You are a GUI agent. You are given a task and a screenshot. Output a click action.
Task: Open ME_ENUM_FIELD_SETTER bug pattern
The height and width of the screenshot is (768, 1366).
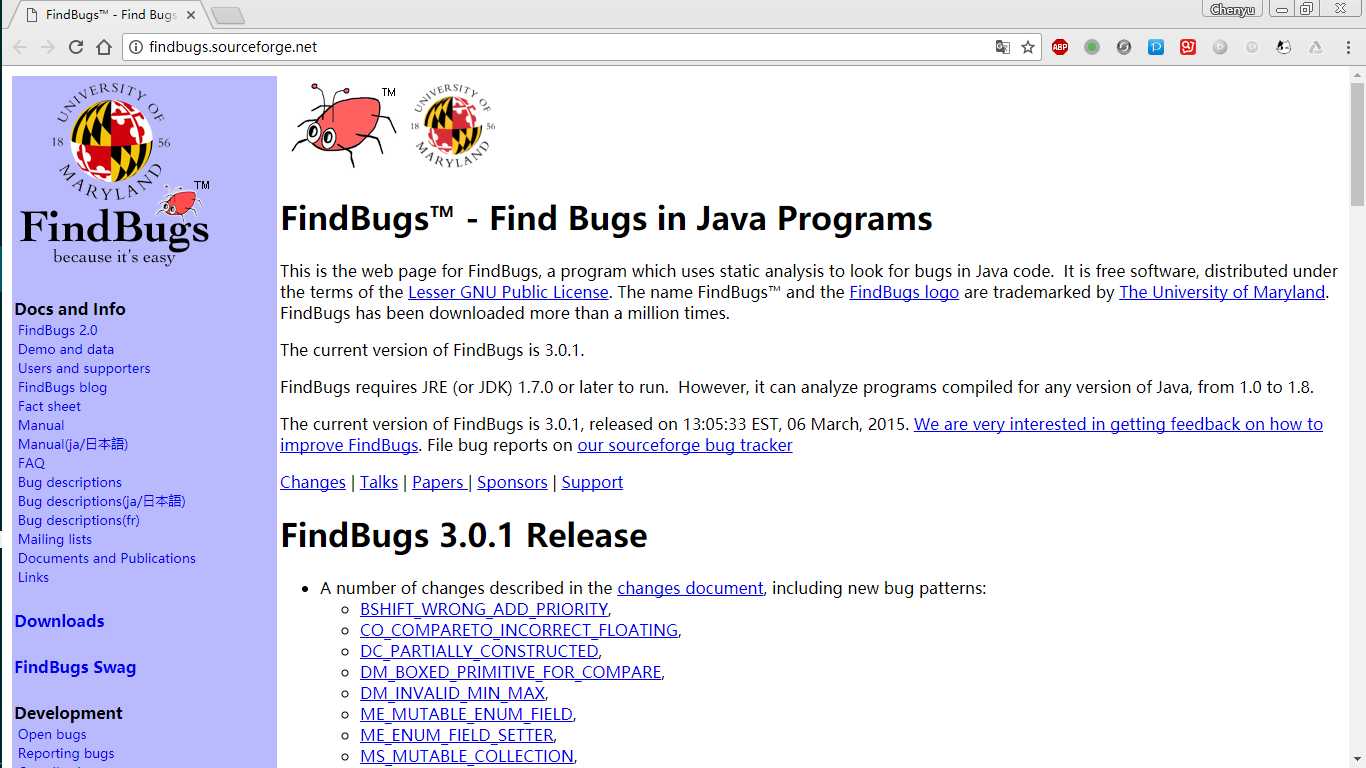coord(456,735)
